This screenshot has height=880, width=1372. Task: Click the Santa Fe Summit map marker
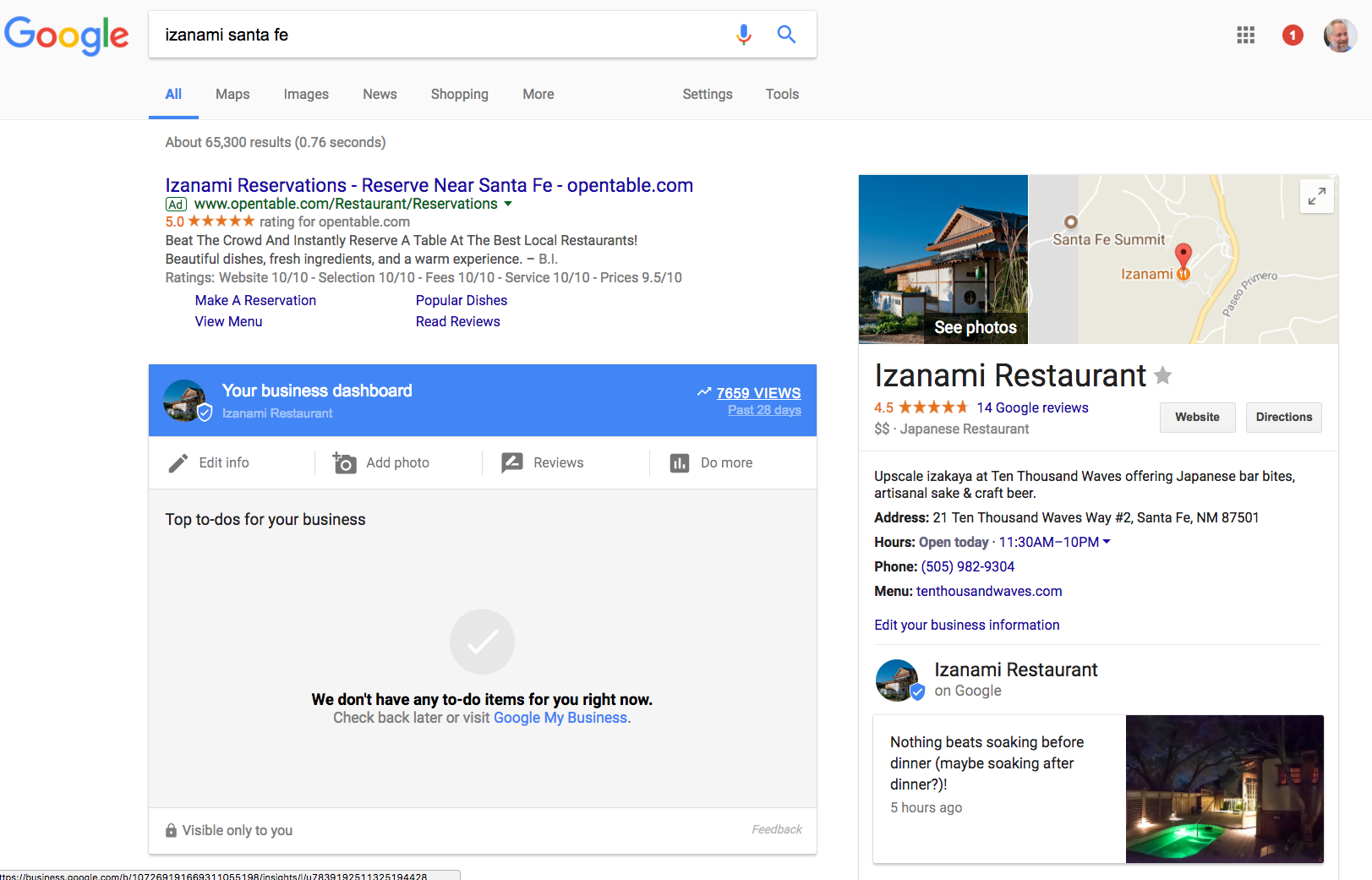(x=1071, y=222)
